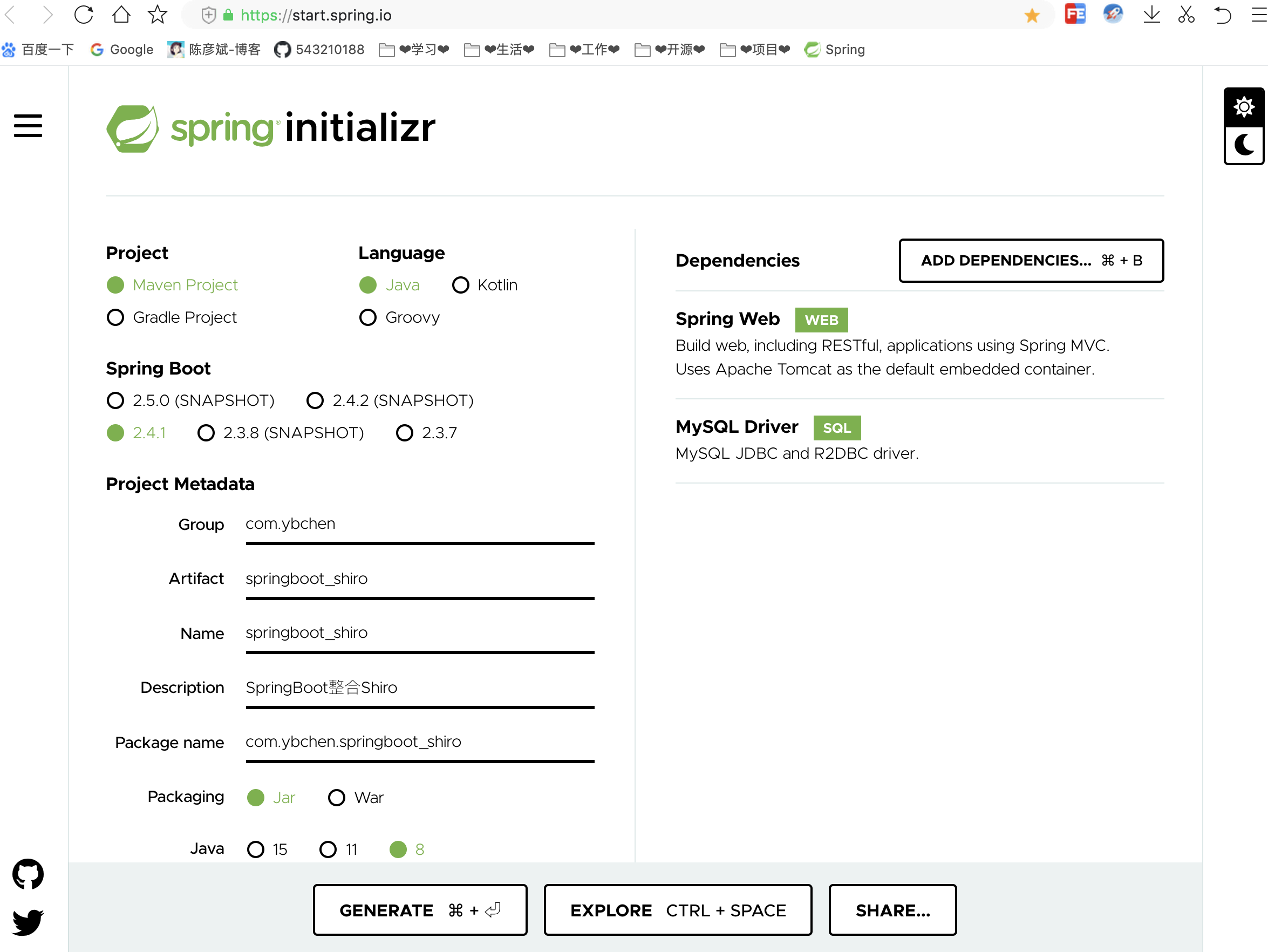Click the WEB tag badge
Image resolution: width=1268 pixels, height=952 pixels.
821,320
